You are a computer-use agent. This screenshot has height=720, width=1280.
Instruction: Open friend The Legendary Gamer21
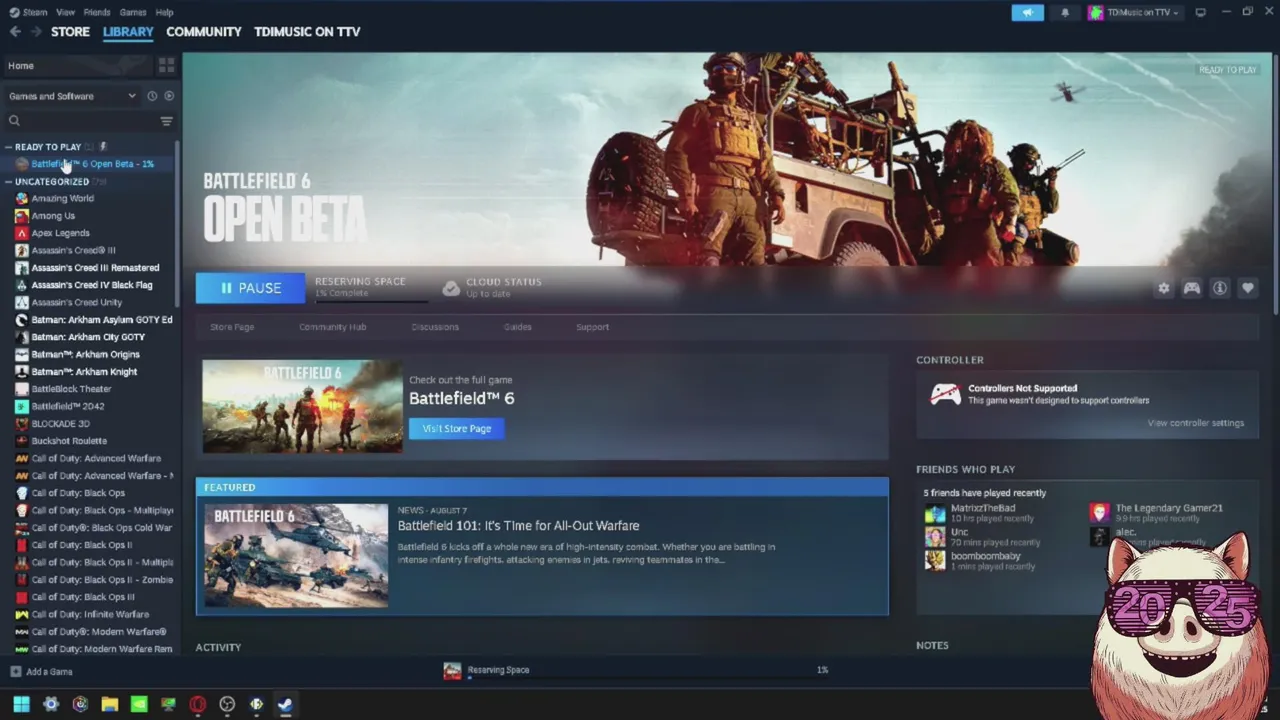pos(1158,513)
